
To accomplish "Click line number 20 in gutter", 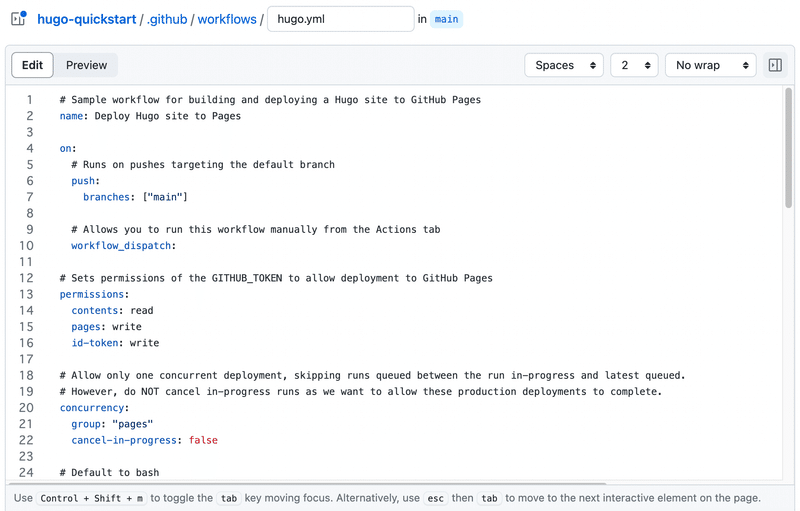I will 26,408.
